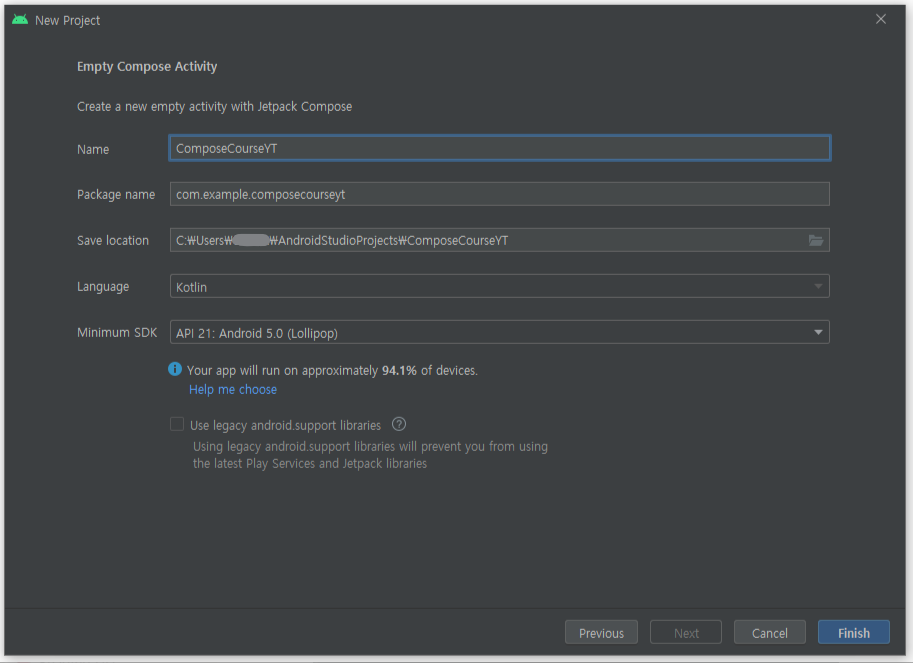The width and height of the screenshot is (913, 663).
Task: Click the Previous button
Action: tap(601, 631)
